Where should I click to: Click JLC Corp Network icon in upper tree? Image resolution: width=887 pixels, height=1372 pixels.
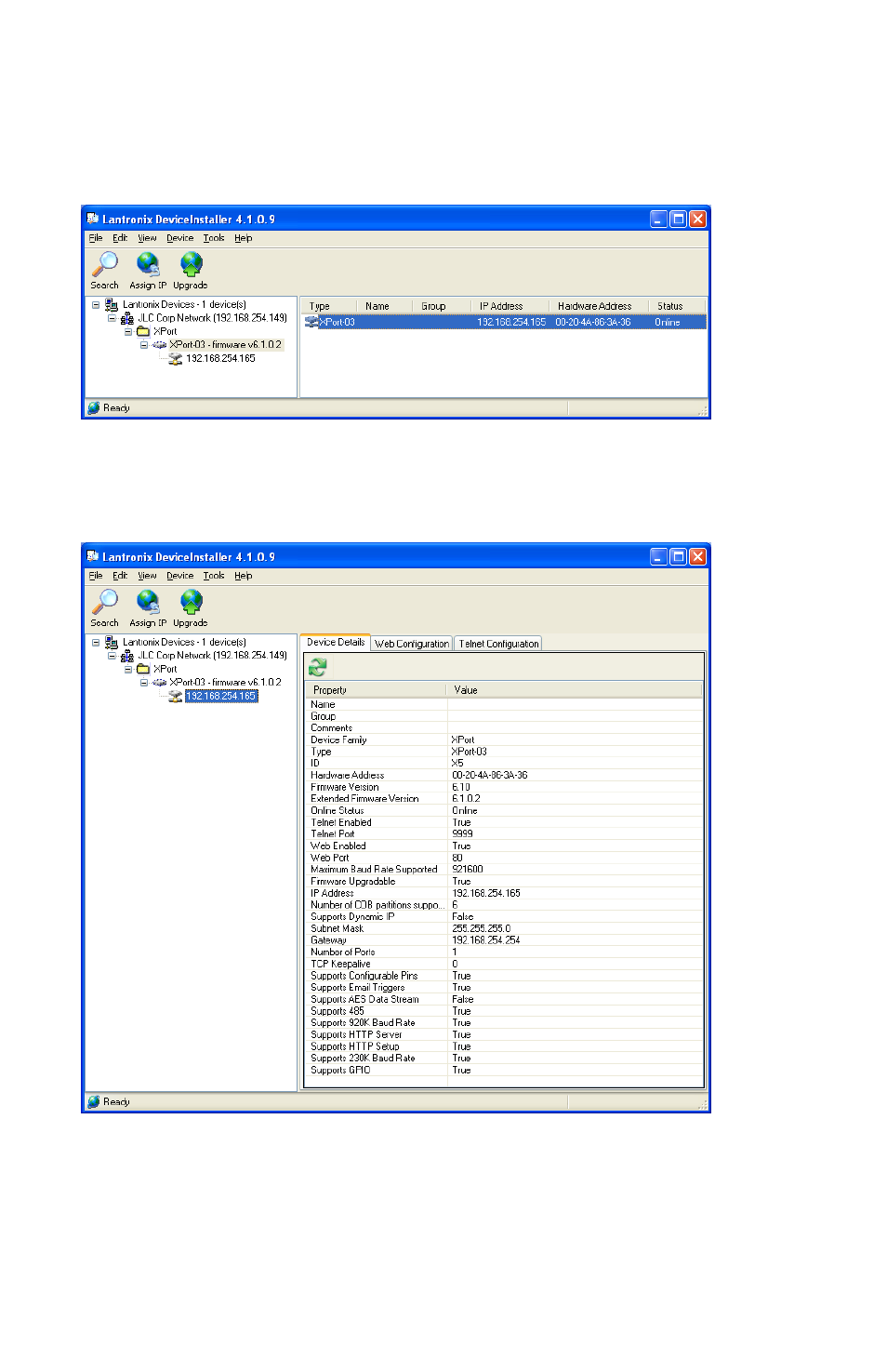[x=127, y=318]
